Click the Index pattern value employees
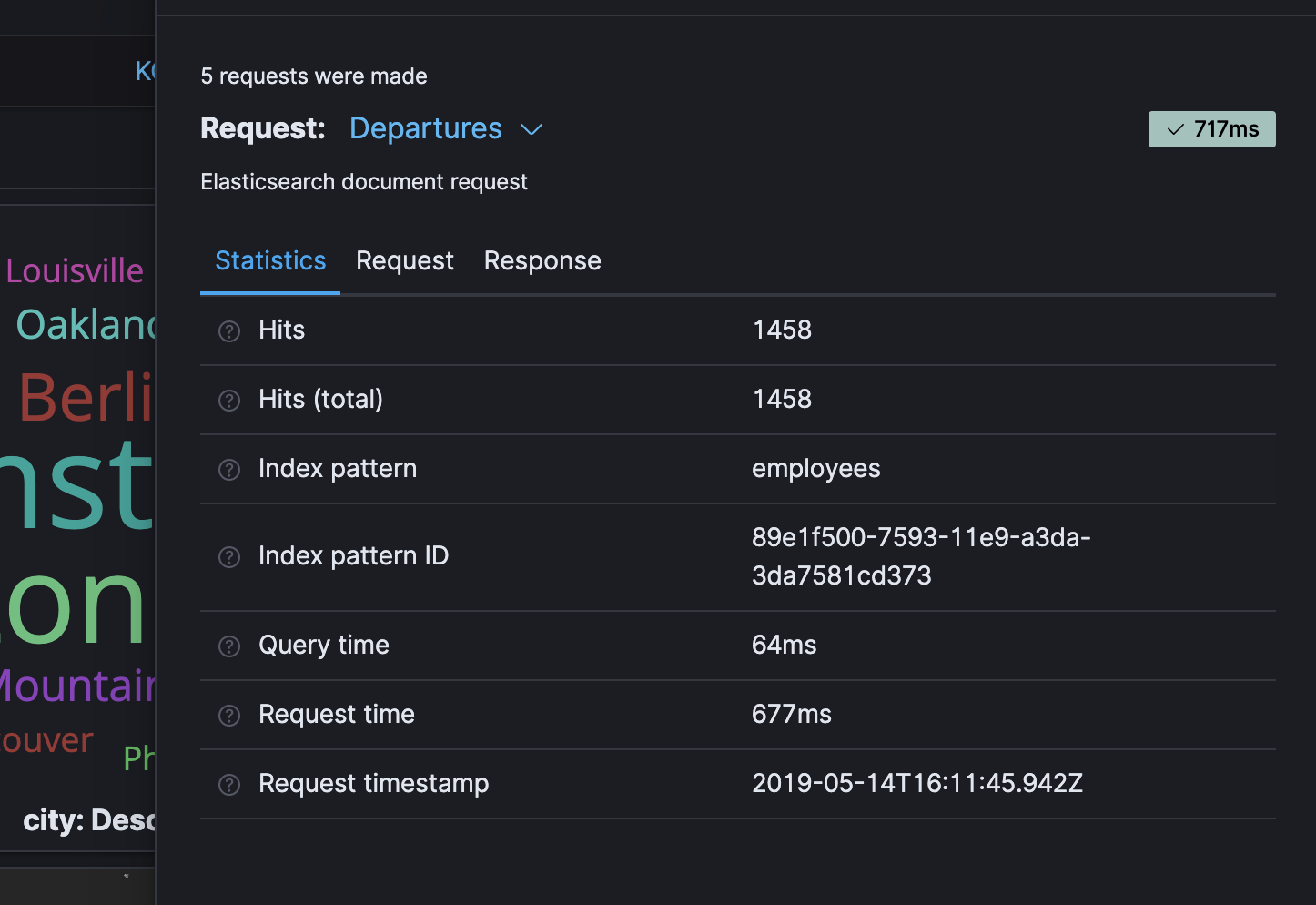Screen dimensions: 1316x905 pyautogui.click(x=816, y=469)
